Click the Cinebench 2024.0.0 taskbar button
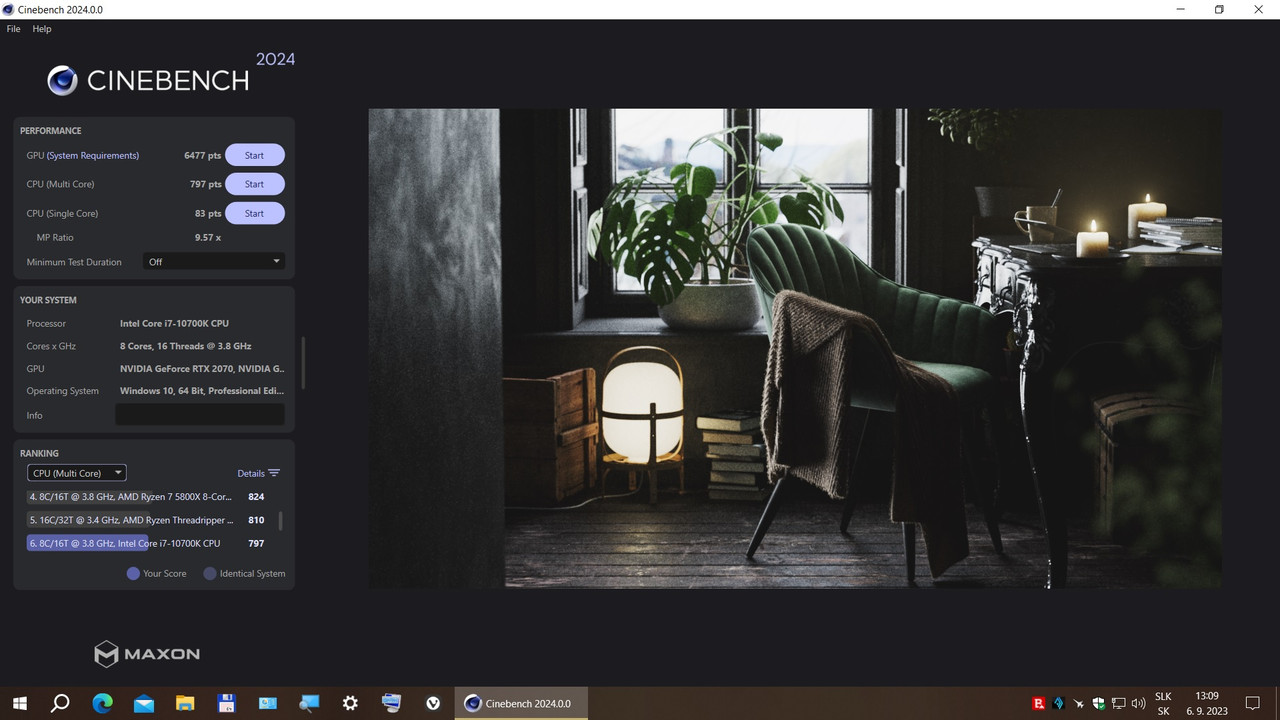The height and width of the screenshot is (720, 1280). pyautogui.click(x=521, y=703)
